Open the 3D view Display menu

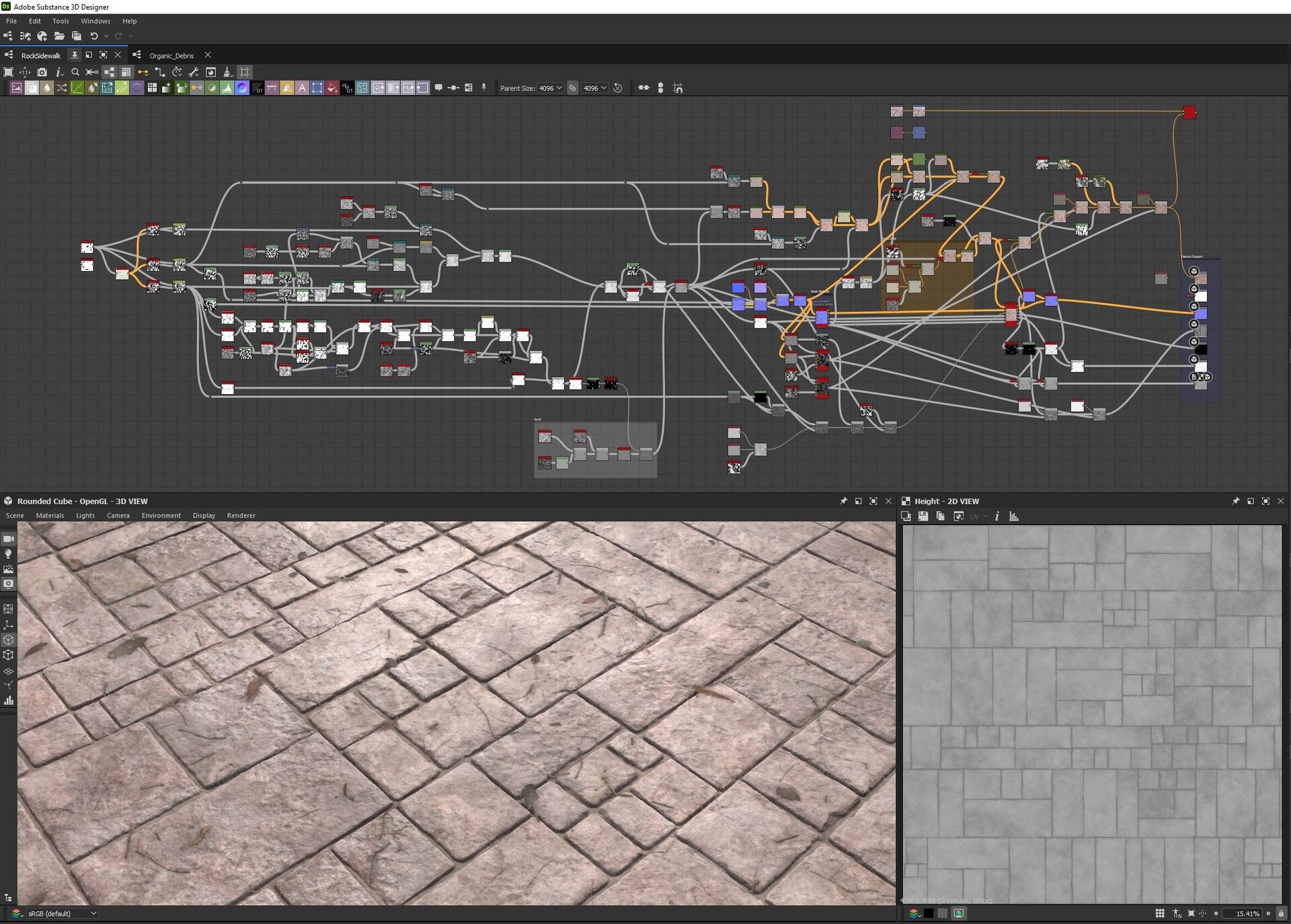coord(204,516)
